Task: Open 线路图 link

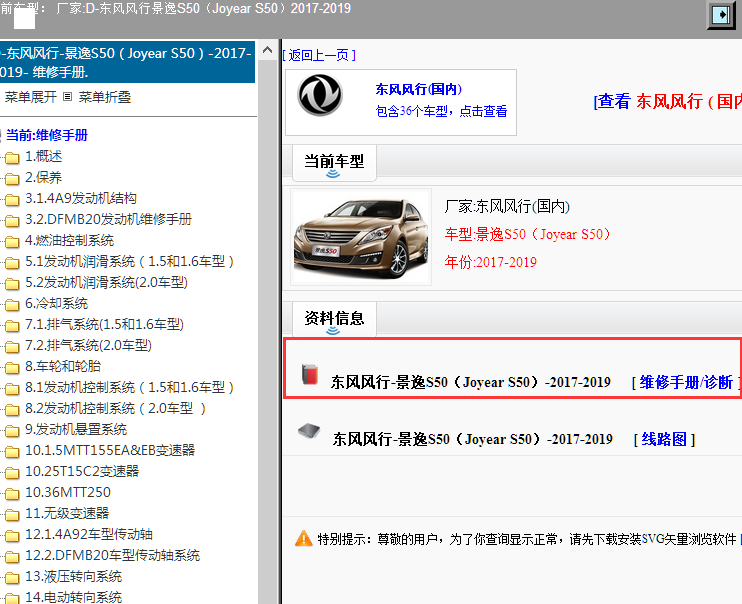Action: [664, 439]
